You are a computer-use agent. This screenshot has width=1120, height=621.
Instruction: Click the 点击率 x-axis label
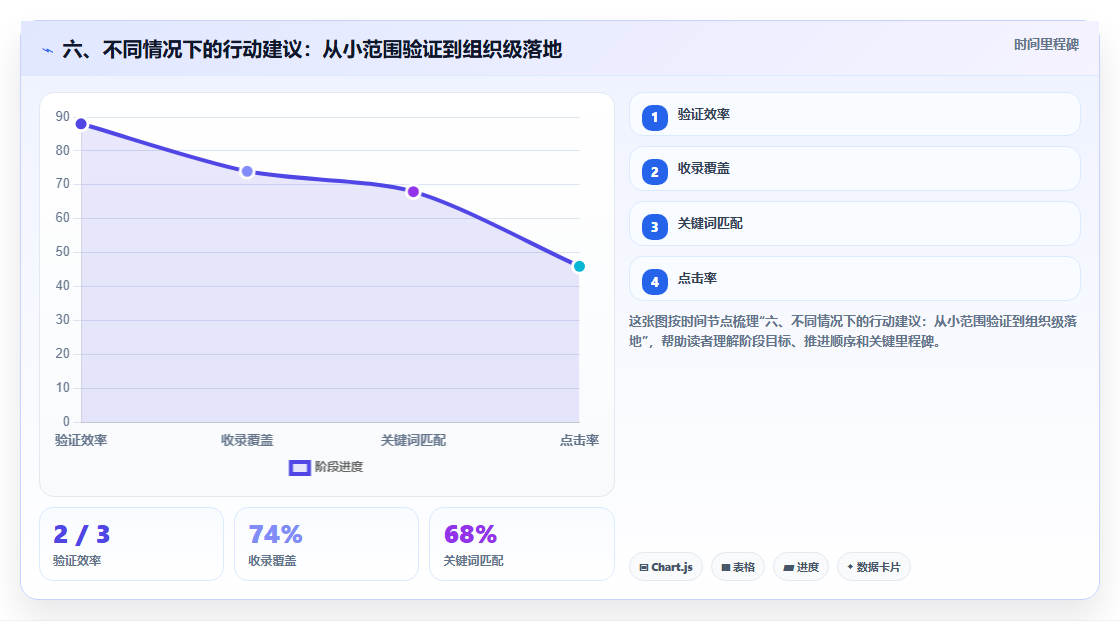click(579, 440)
